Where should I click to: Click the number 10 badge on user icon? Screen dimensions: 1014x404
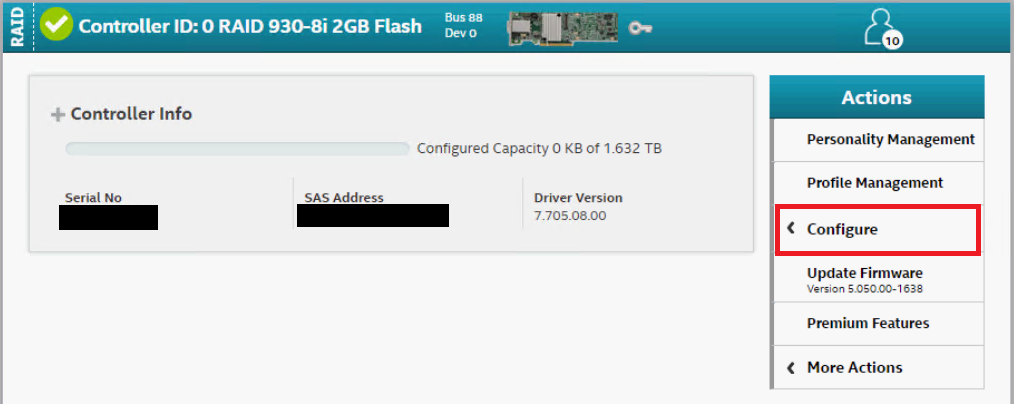coord(893,39)
